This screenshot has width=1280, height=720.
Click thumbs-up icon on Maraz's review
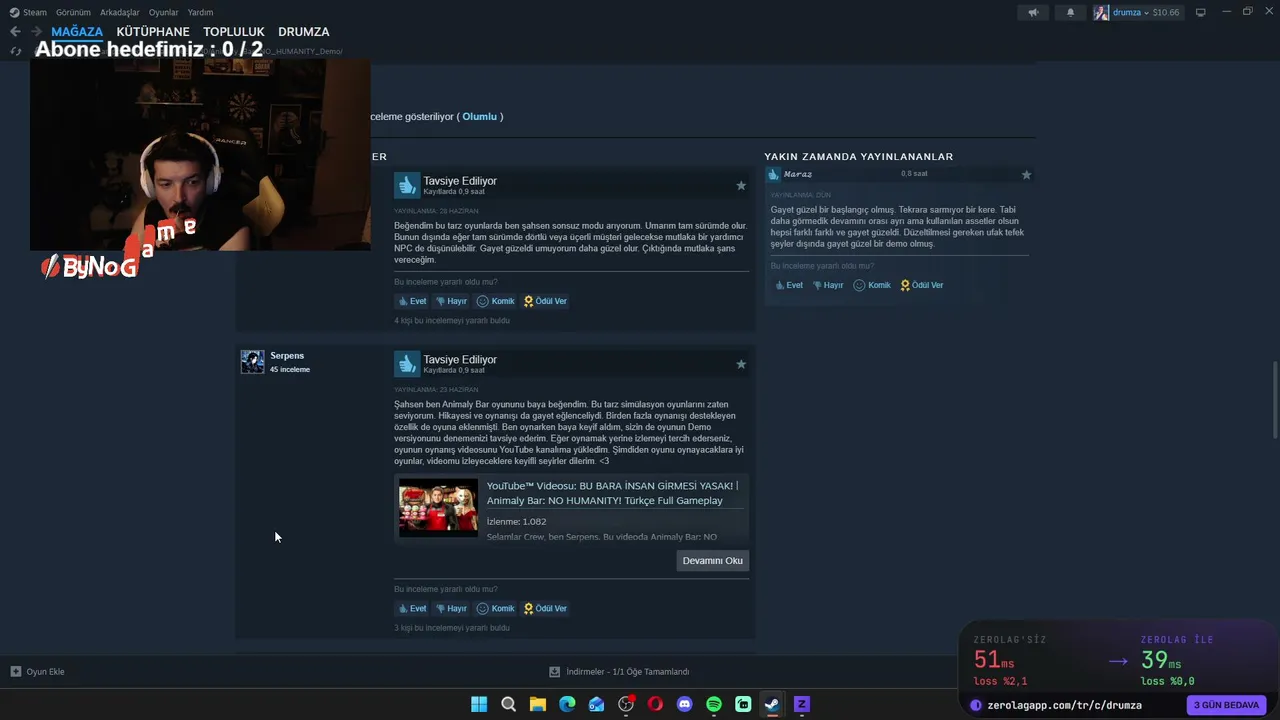[x=774, y=175]
